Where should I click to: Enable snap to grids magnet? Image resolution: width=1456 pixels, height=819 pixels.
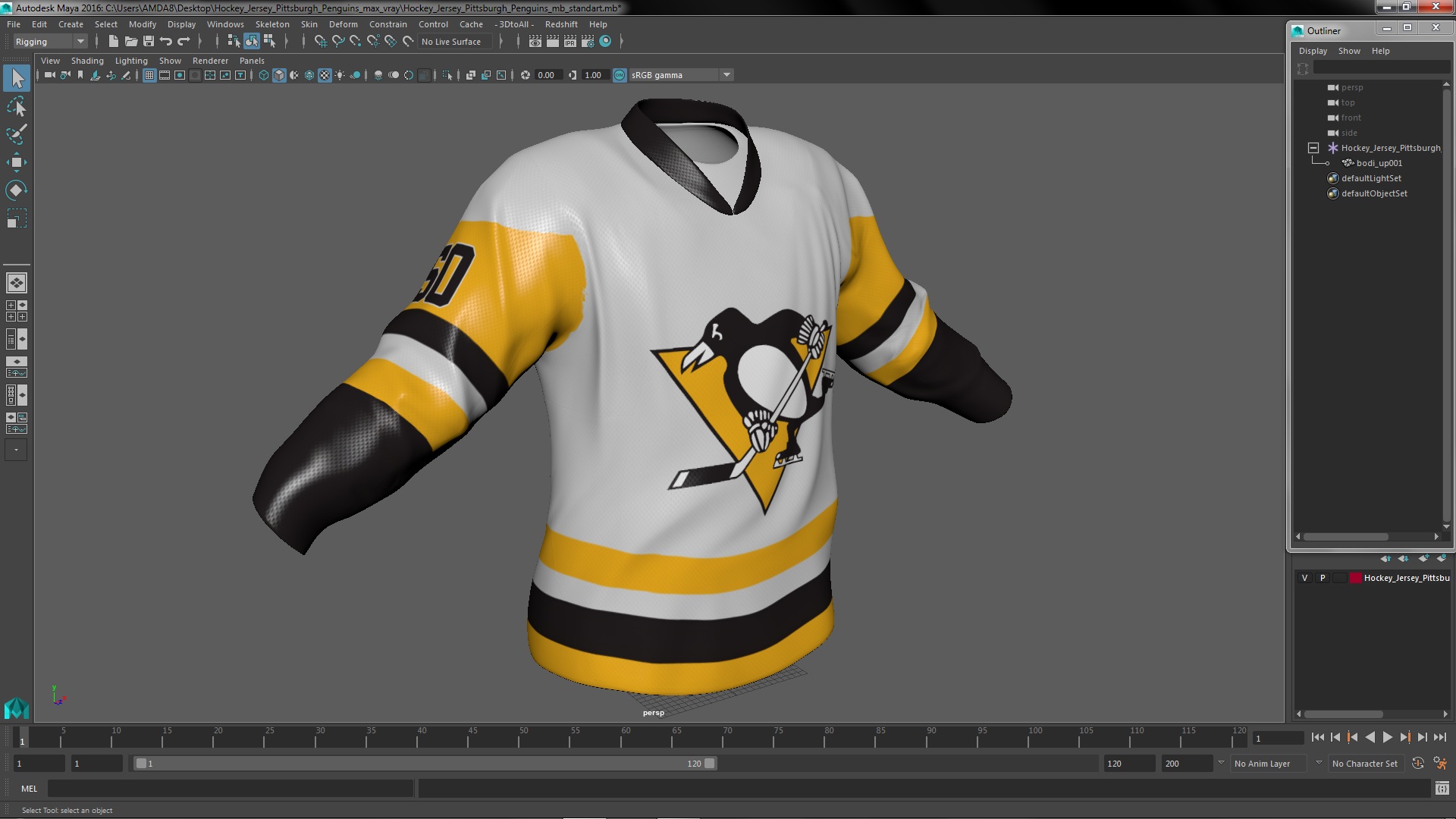320,42
